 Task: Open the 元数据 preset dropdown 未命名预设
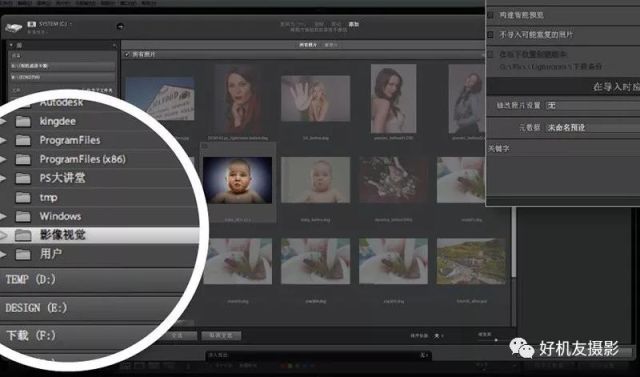(x=593, y=127)
